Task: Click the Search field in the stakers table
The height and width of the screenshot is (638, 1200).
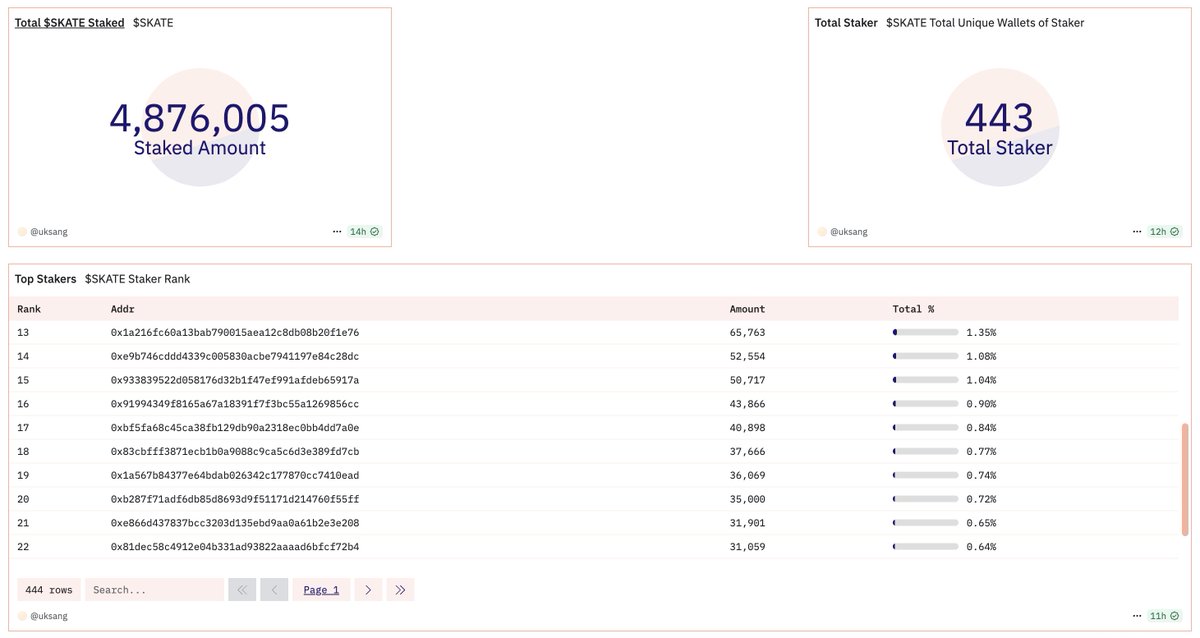Action: [x=154, y=589]
